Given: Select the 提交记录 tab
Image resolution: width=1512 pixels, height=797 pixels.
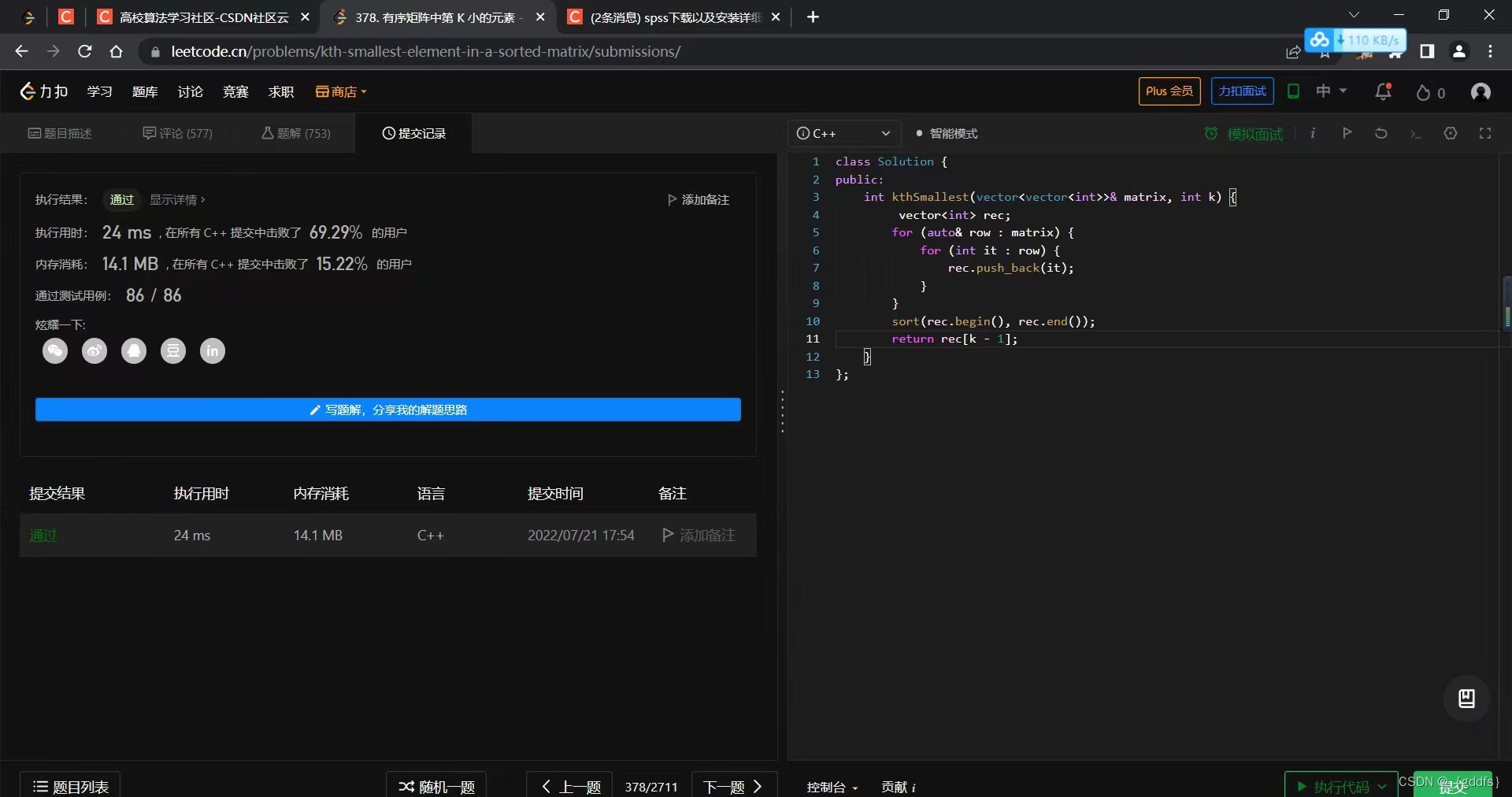Looking at the screenshot, I should (414, 133).
